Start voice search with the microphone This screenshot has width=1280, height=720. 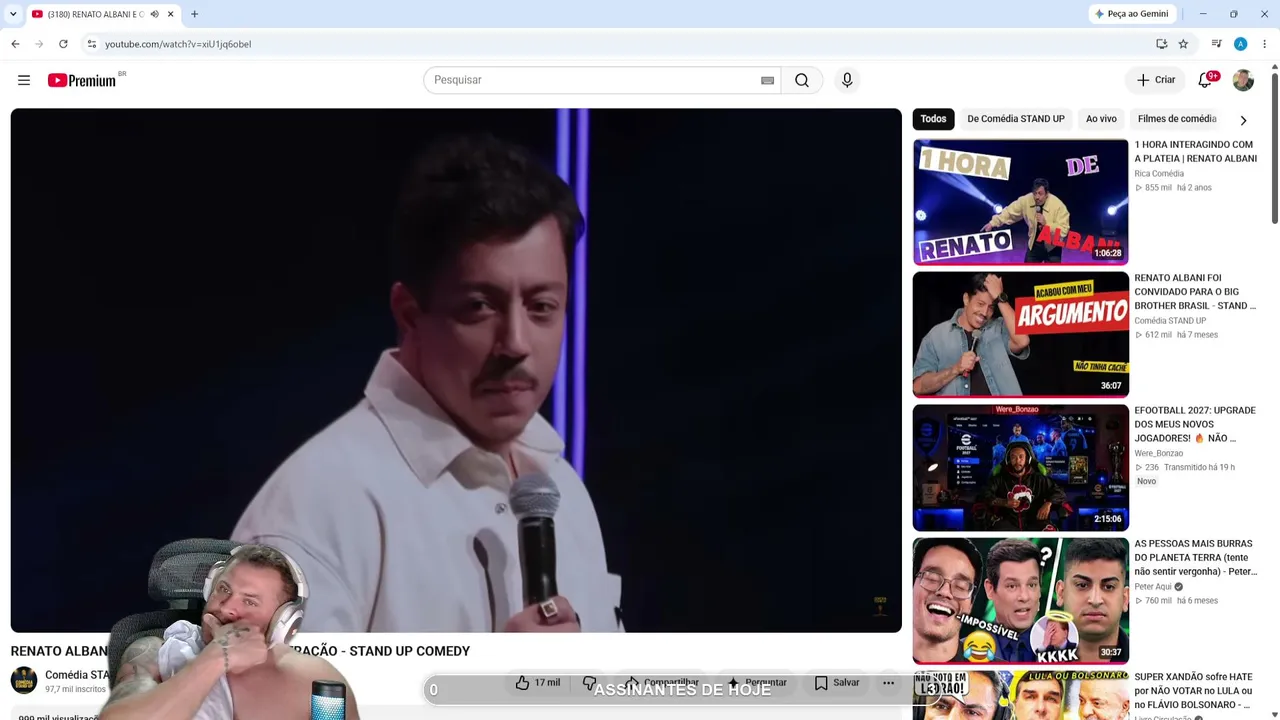(847, 80)
